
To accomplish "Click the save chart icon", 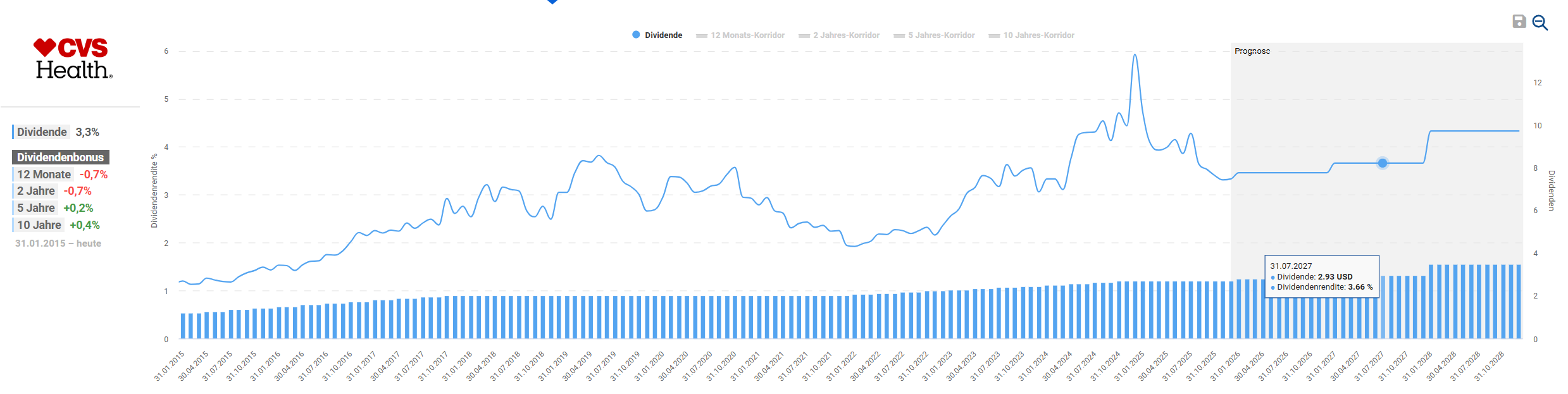I will pyautogui.click(x=1519, y=22).
